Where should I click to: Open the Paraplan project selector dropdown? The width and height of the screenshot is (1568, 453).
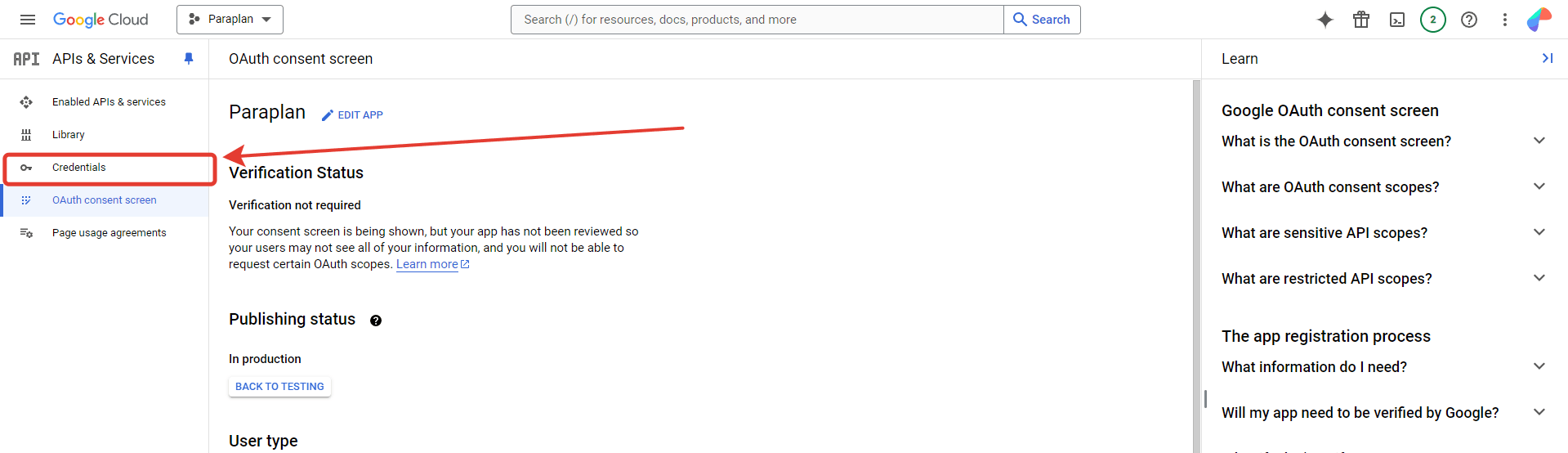tap(230, 20)
